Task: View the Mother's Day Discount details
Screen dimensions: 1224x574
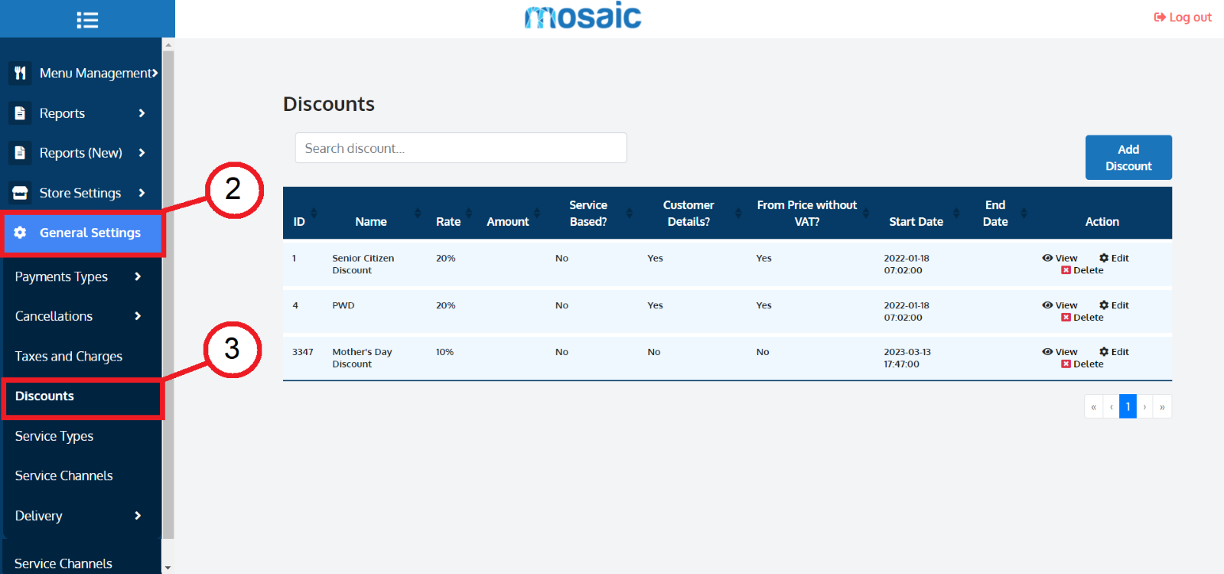Action: [x=1060, y=352]
